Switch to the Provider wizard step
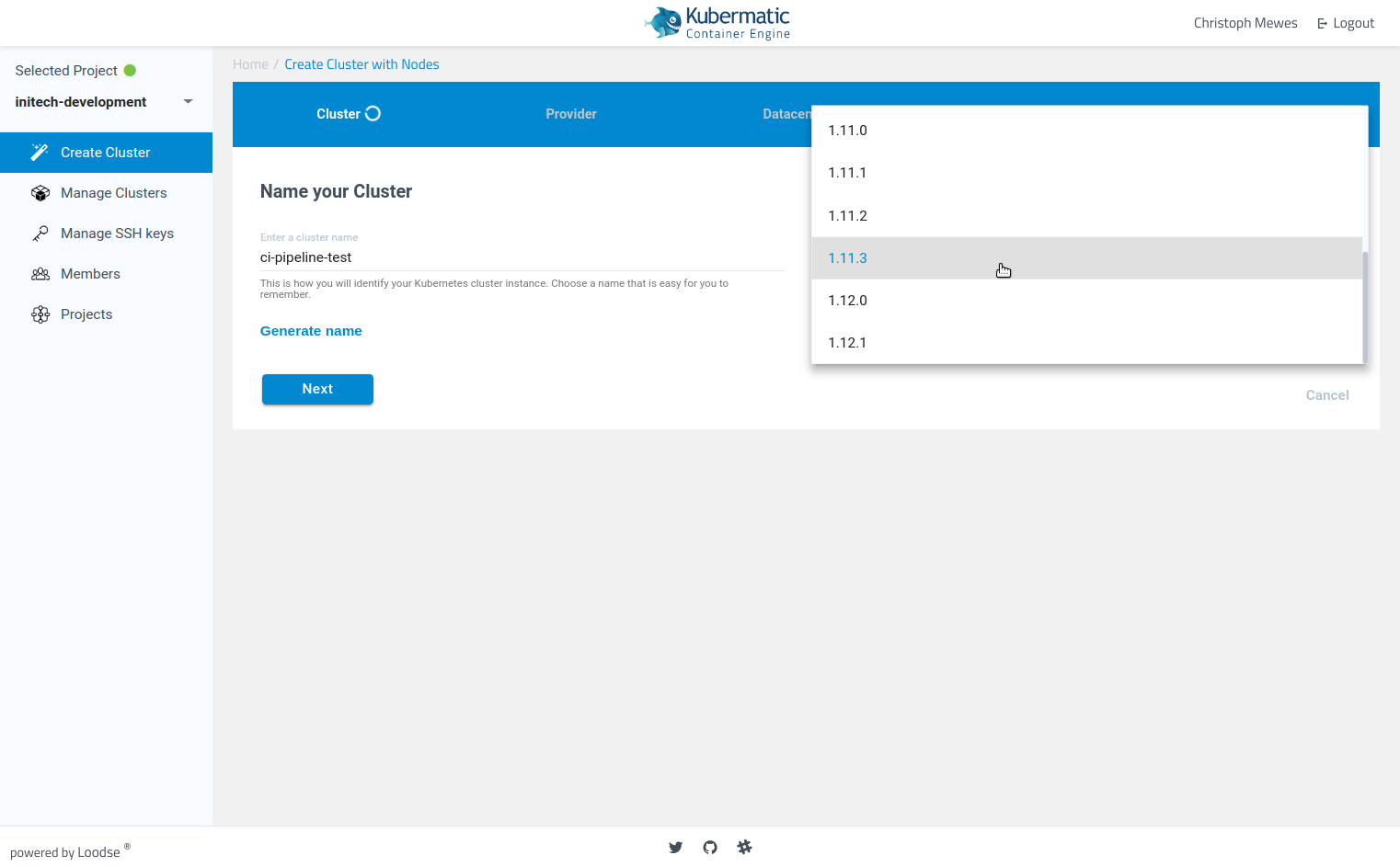The image size is (1400, 867). (x=571, y=114)
